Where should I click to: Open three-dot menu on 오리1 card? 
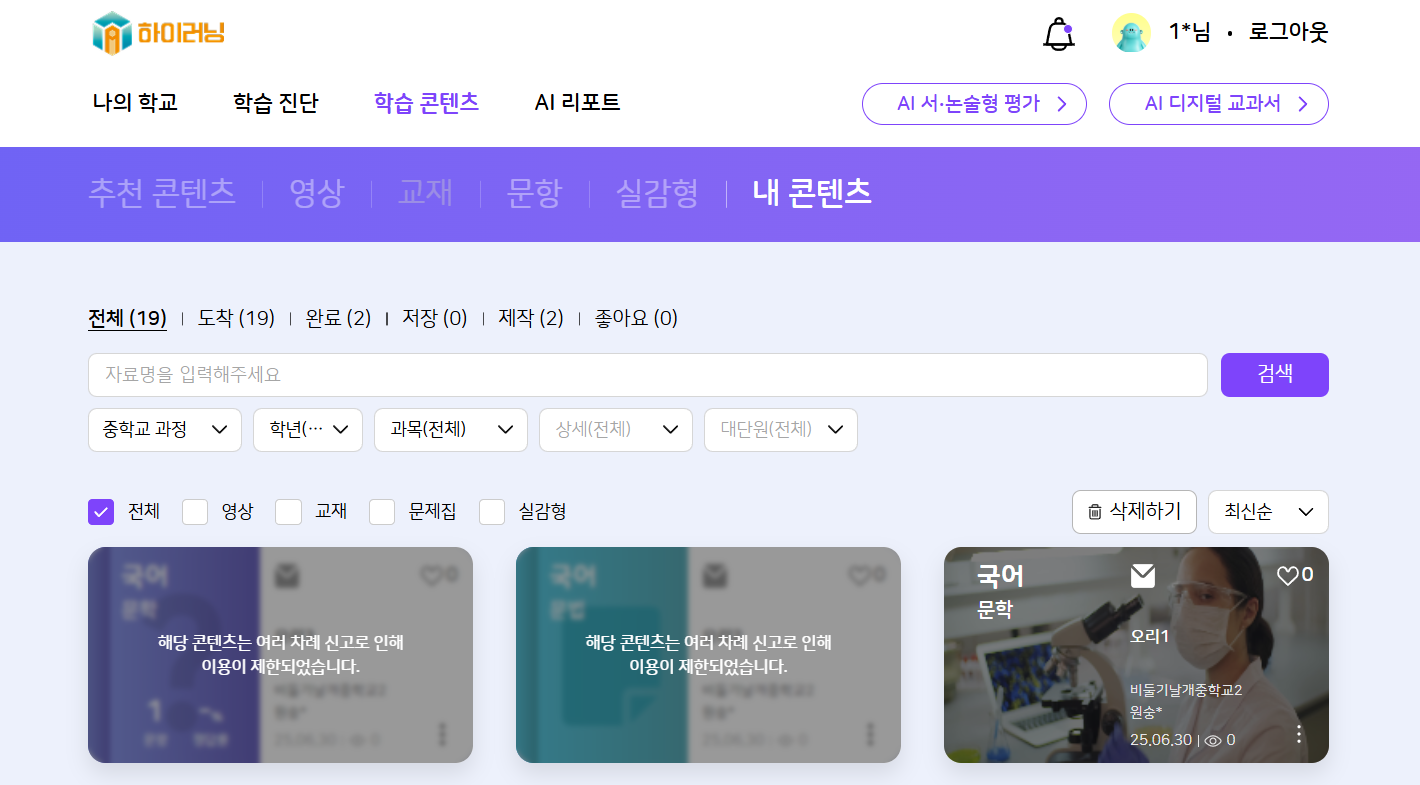[x=1299, y=734]
